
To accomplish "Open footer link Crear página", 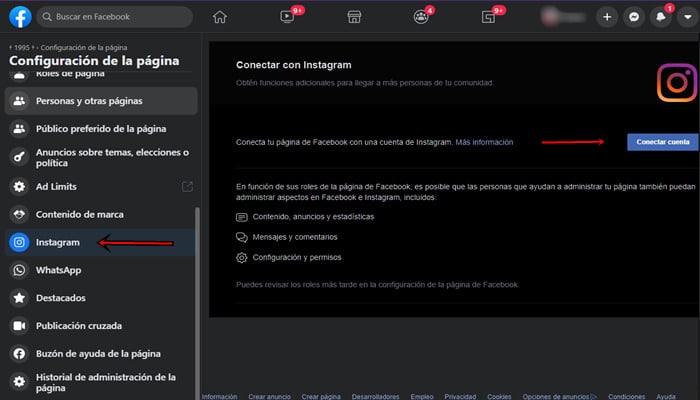I will 321,396.
